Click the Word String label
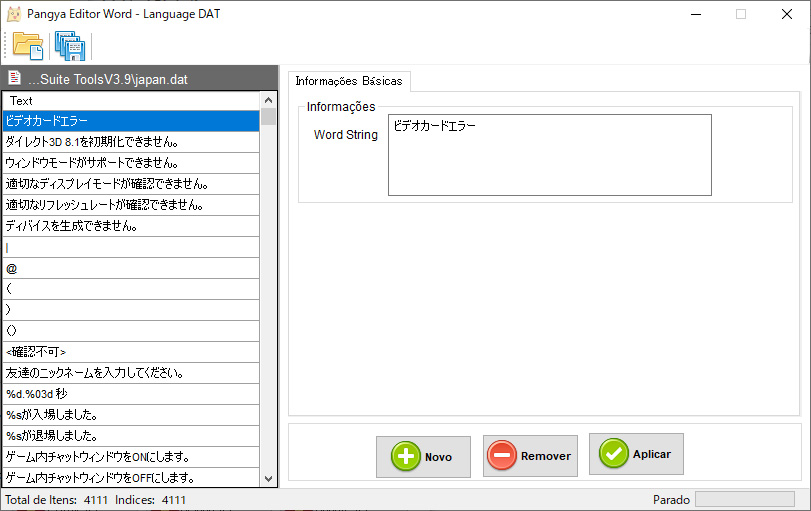The width and height of the screenshot is (811, 511). (x=346, y=135)
